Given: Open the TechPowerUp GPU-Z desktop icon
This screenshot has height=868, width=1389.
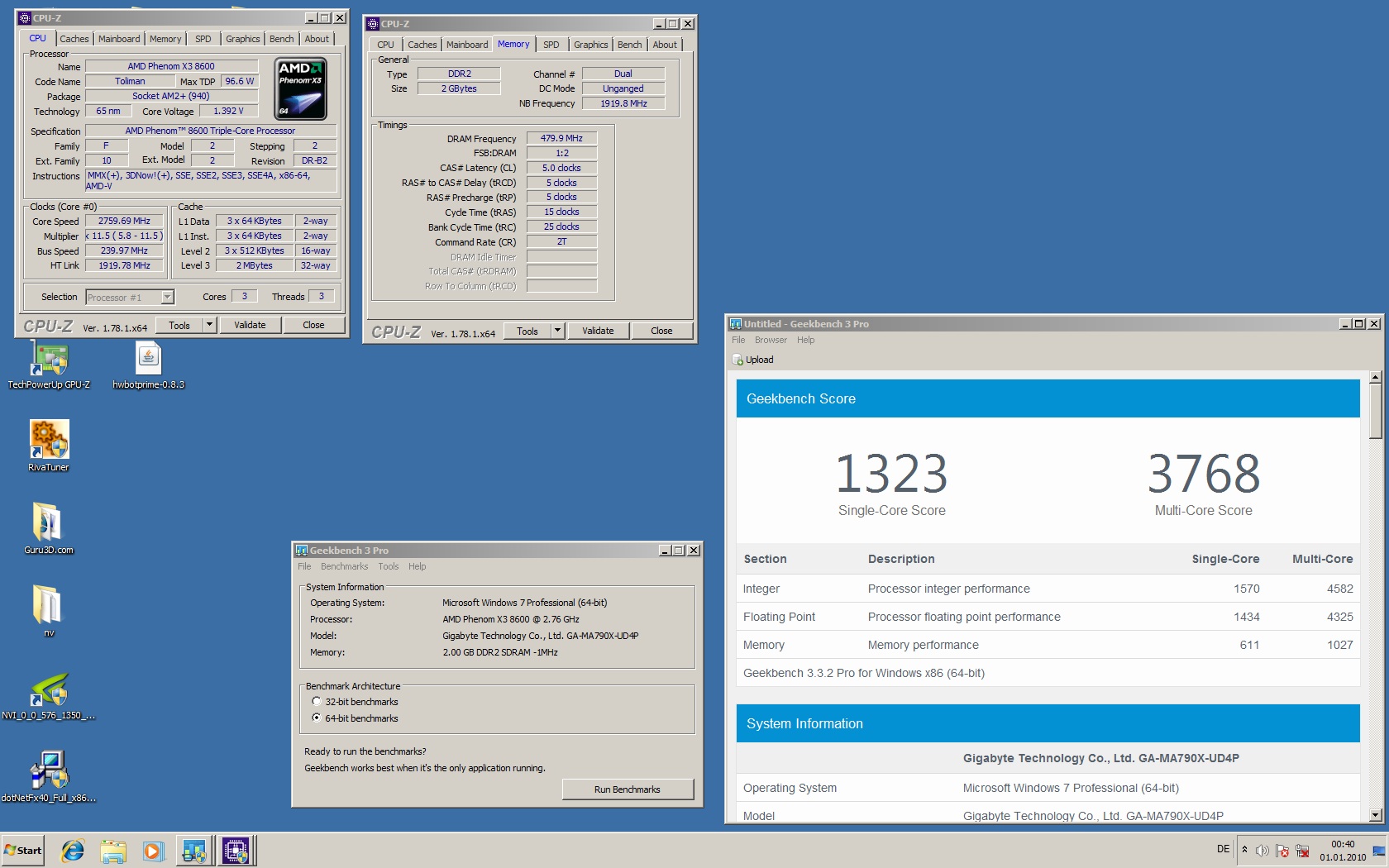Looking at the screenshot, I should point(49,365).
